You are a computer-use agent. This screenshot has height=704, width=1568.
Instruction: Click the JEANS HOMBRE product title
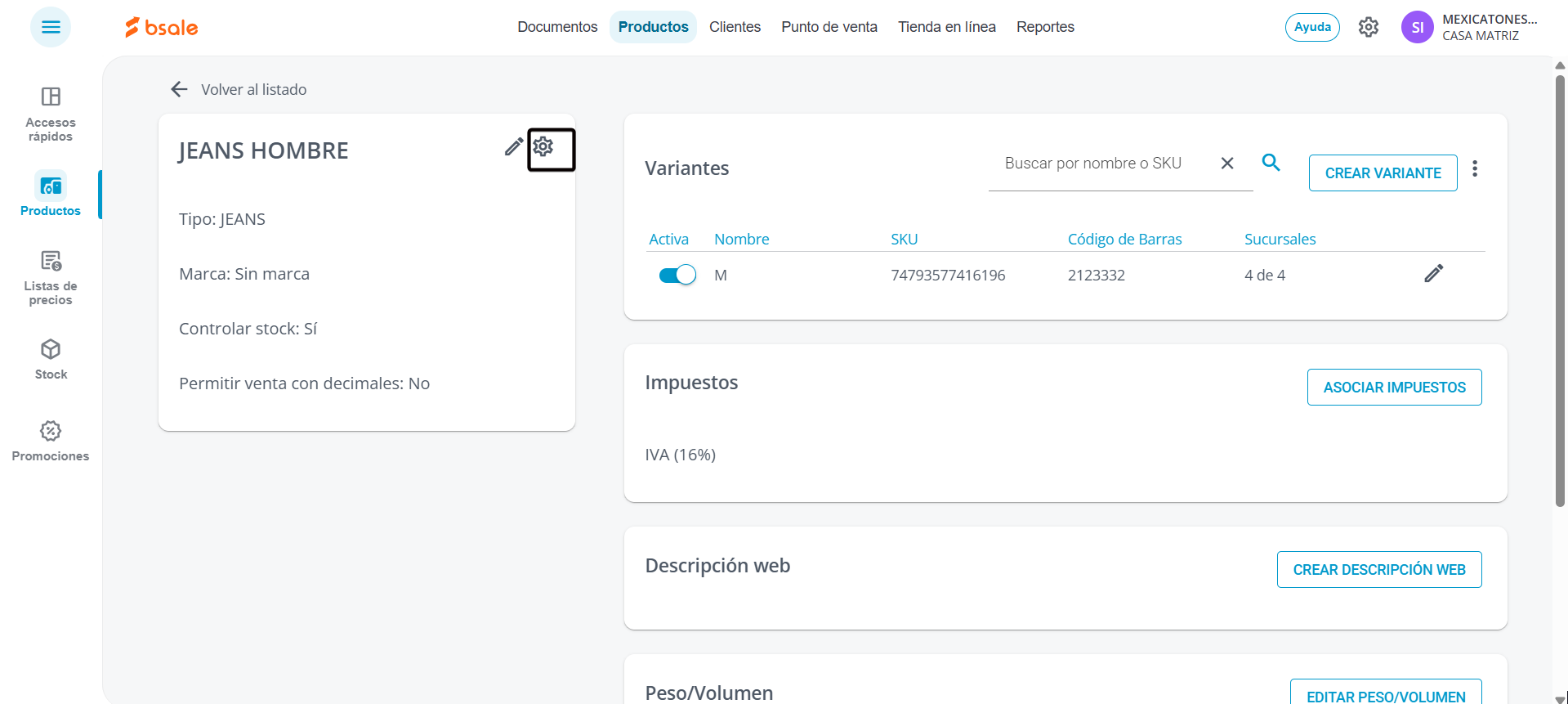pyautogui.click(x=263, y=150)
